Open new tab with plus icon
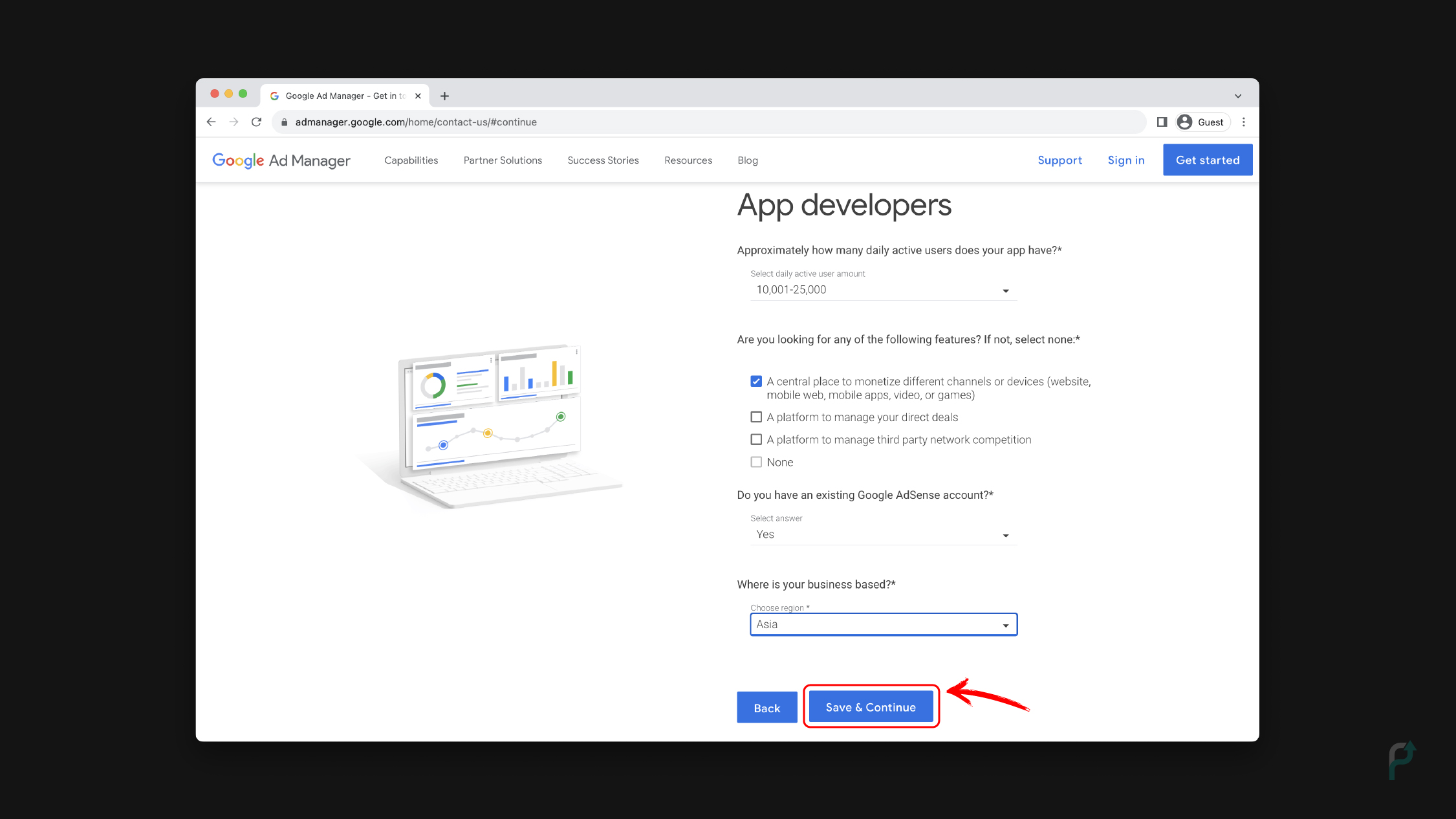The image size is (1456, 819). click(x=444, y=96)
